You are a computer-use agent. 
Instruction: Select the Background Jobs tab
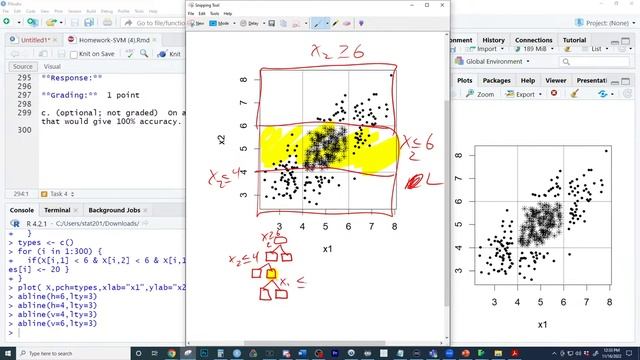[x=114, y=210]
